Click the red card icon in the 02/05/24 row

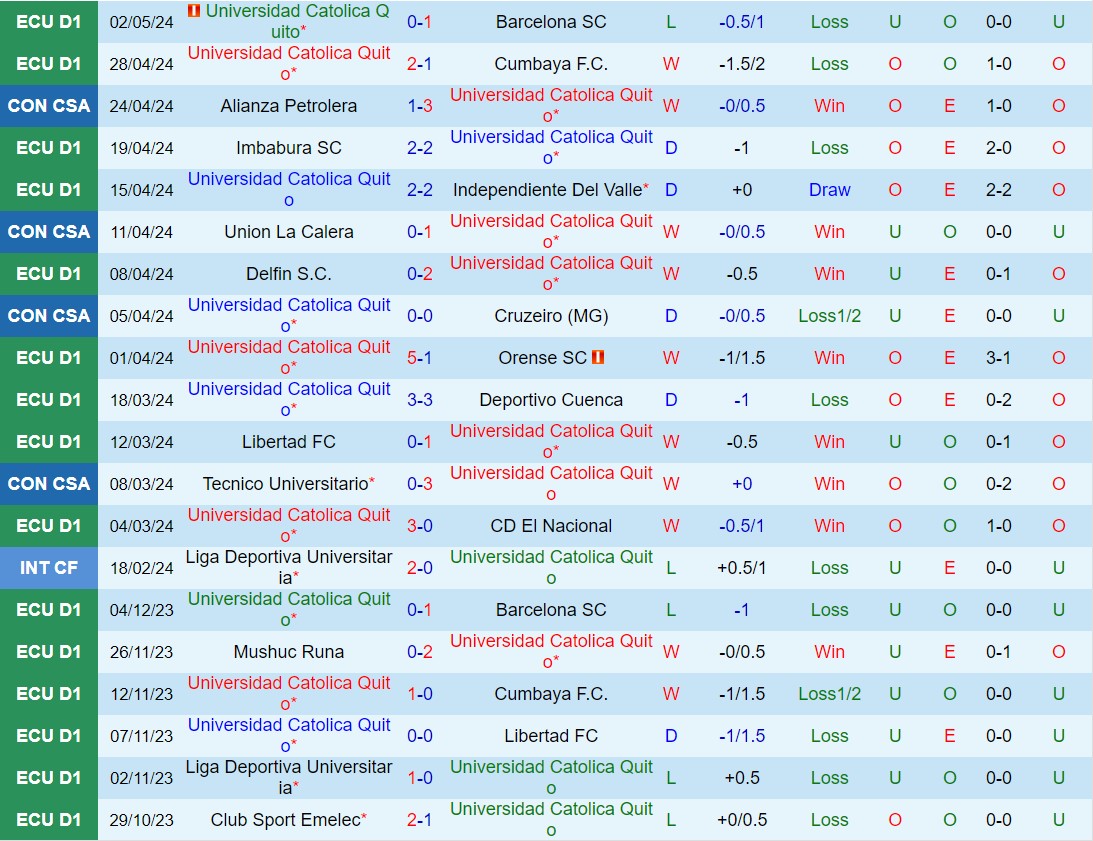(194, 10)
